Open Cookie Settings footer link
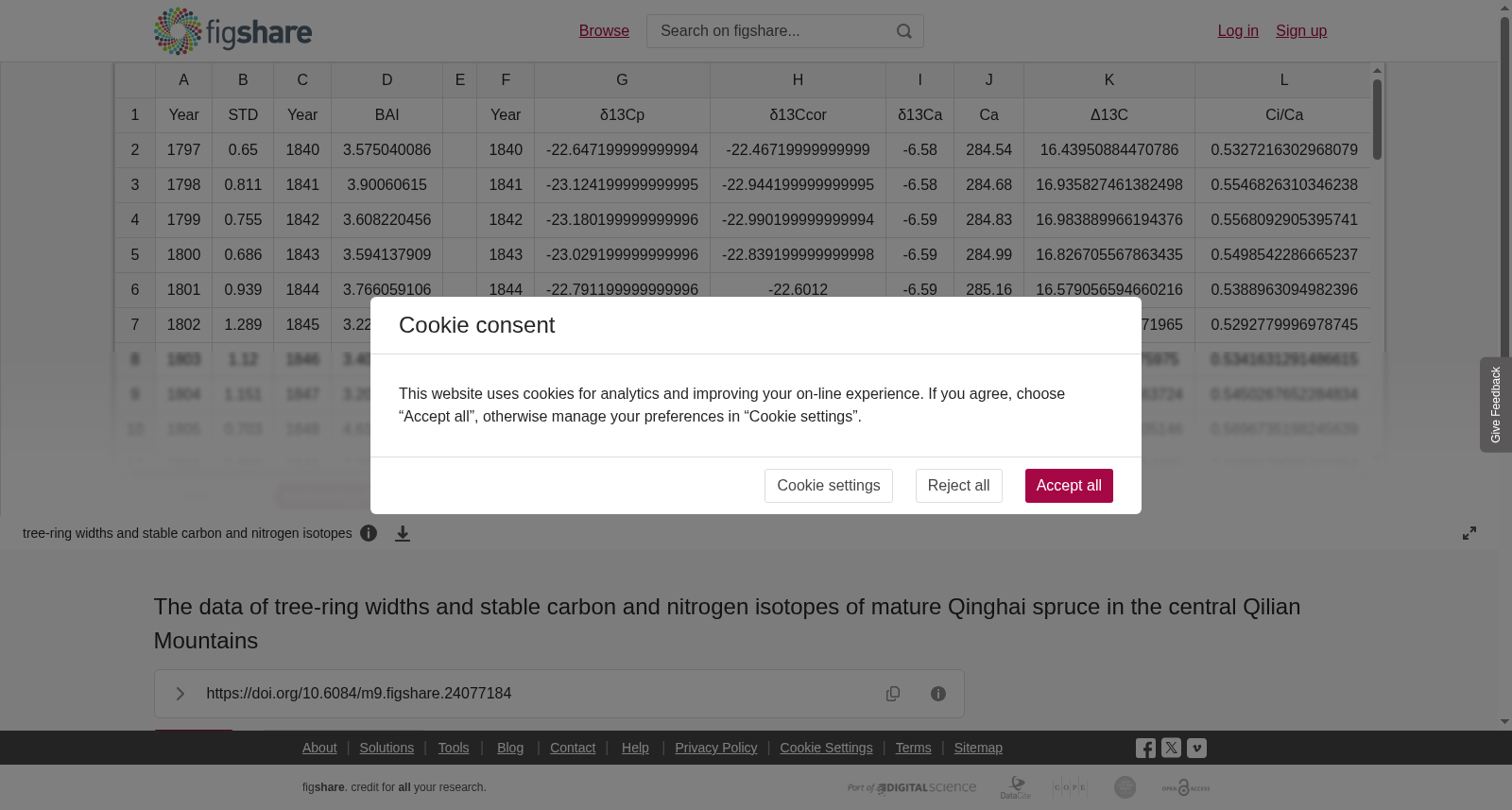 click(x=826, y=748)
